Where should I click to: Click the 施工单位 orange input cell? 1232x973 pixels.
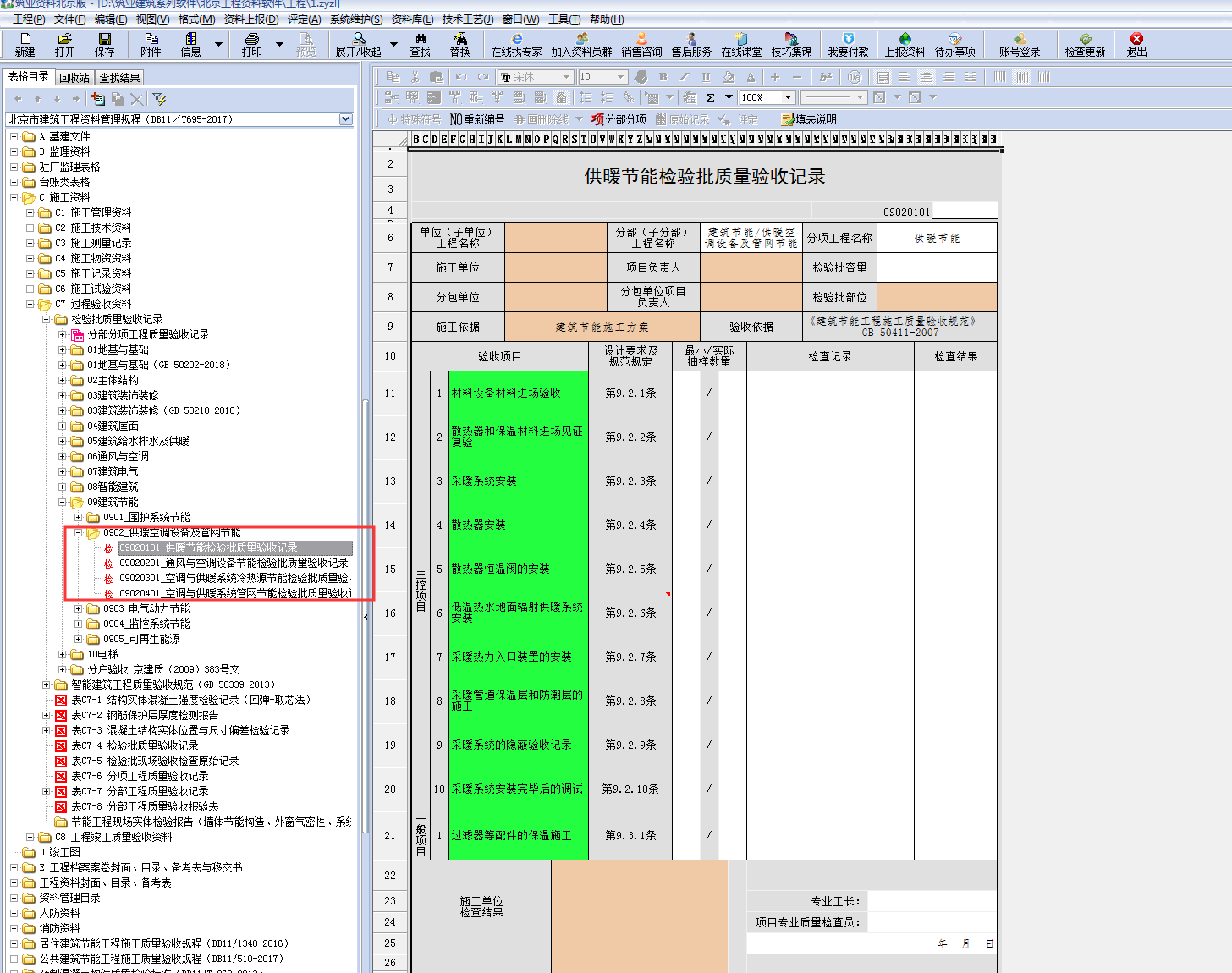555,267
